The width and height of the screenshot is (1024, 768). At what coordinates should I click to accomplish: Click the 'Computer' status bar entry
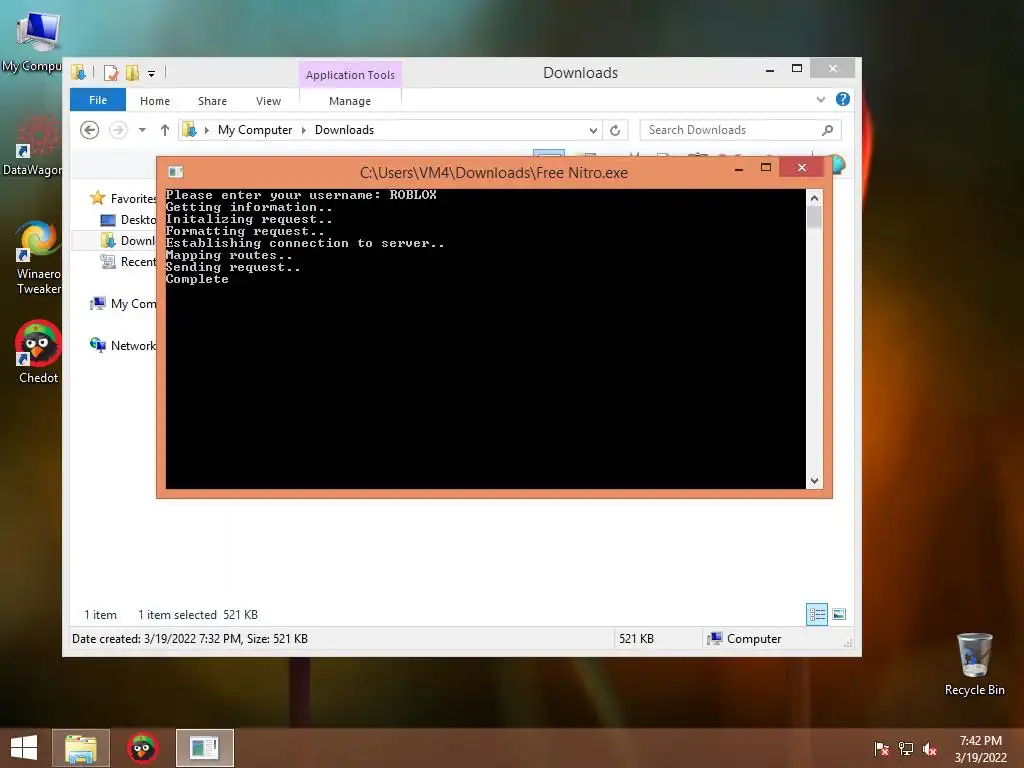(x=745, y=639)
